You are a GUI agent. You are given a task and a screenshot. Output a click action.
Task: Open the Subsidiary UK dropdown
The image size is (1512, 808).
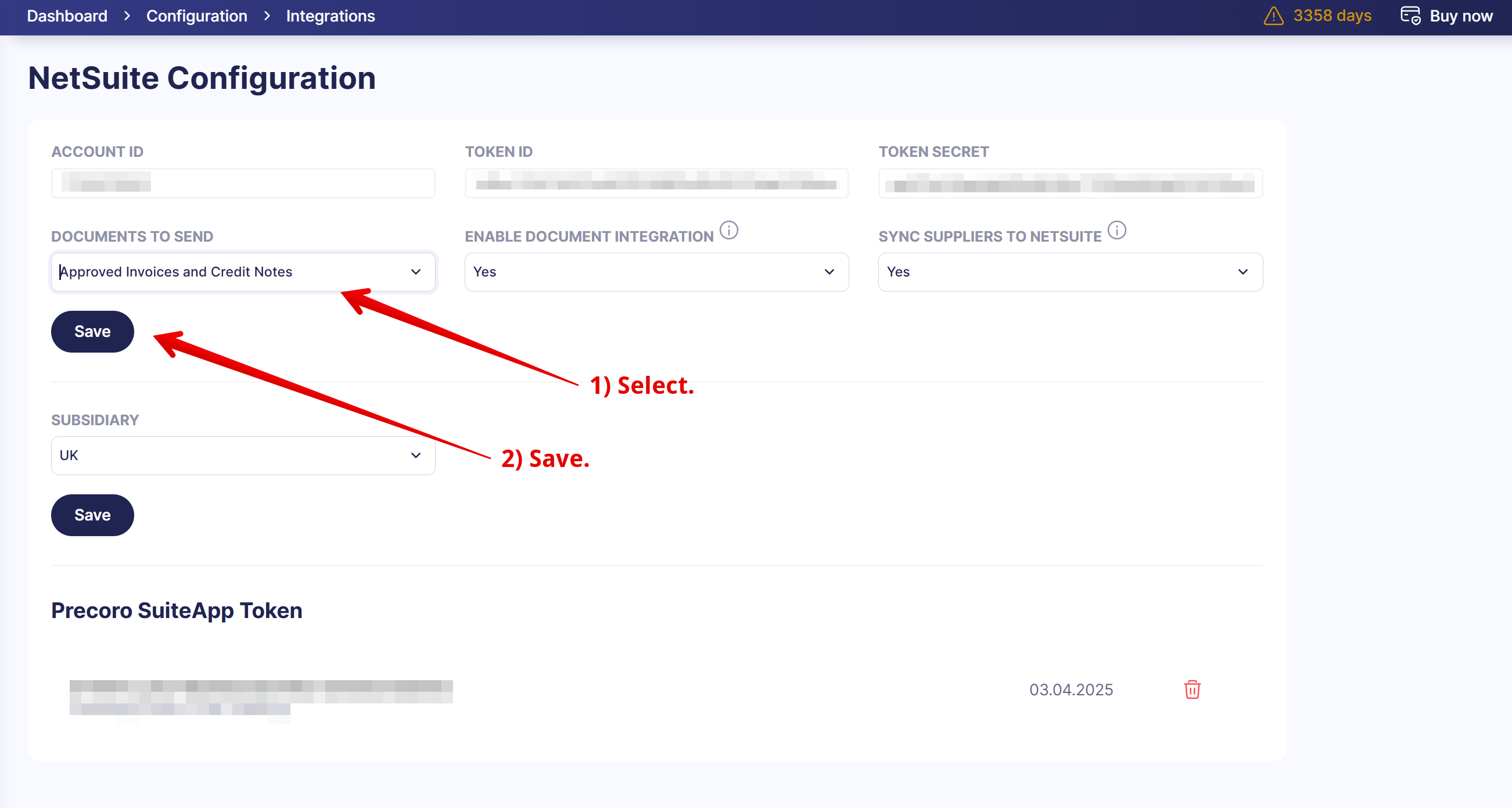click(x=235, y=455)
